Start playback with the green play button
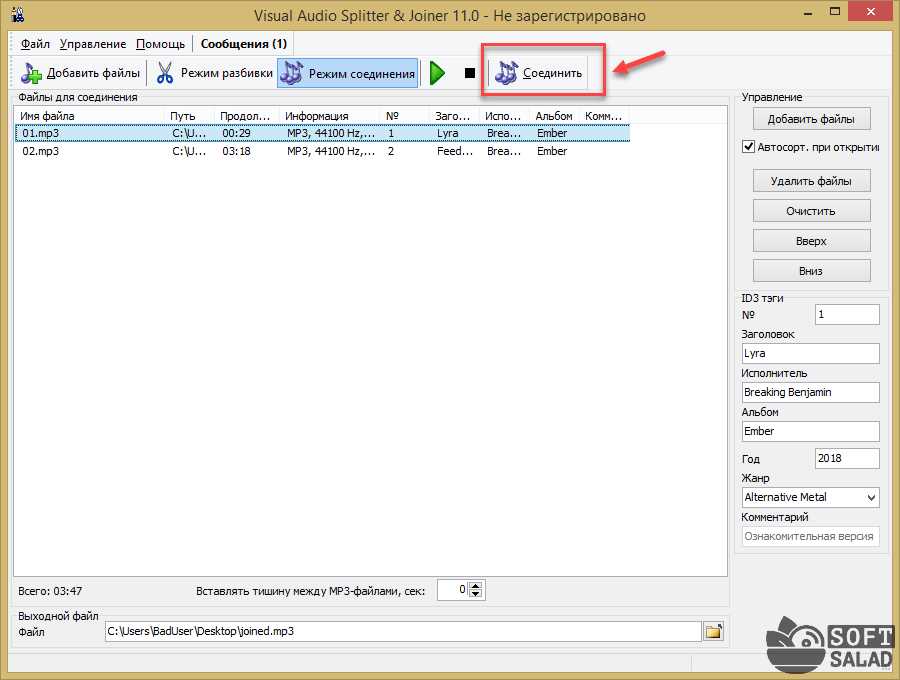Viewport: 900px width, 680px height. [x=437, y=73]
